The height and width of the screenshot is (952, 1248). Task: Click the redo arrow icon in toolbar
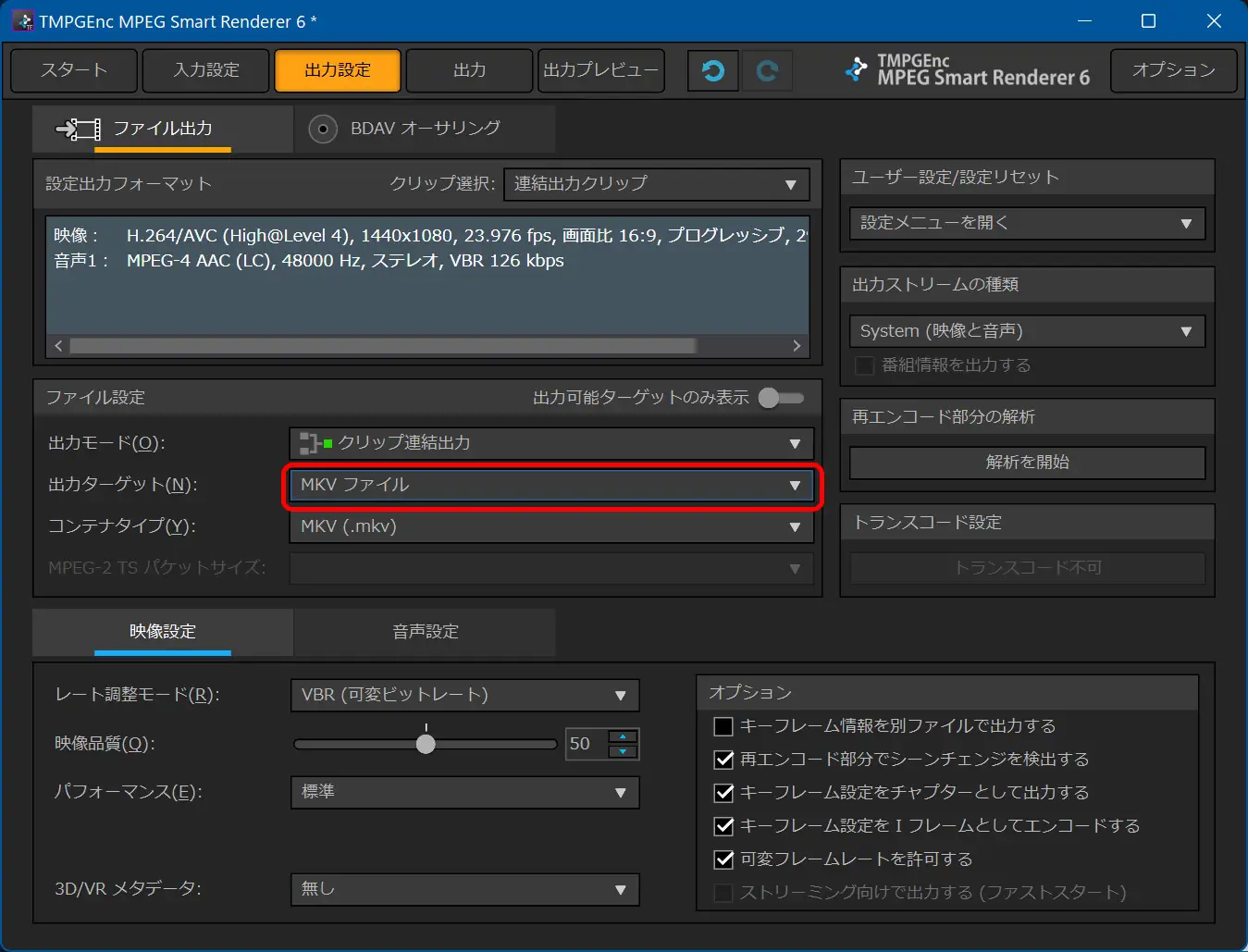767,70
